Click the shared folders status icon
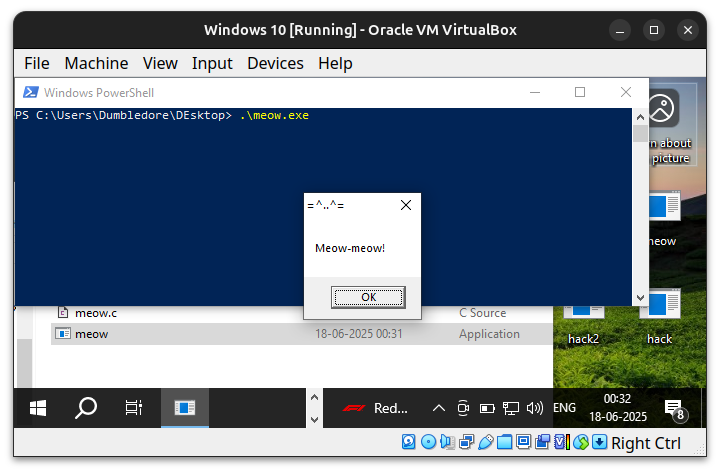This screenshot has width=720, height=473. click(x=504, y=442)
